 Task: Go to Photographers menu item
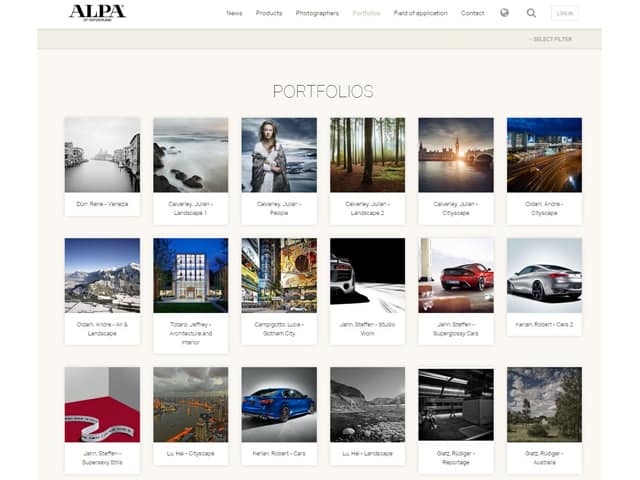pos(317,13)
